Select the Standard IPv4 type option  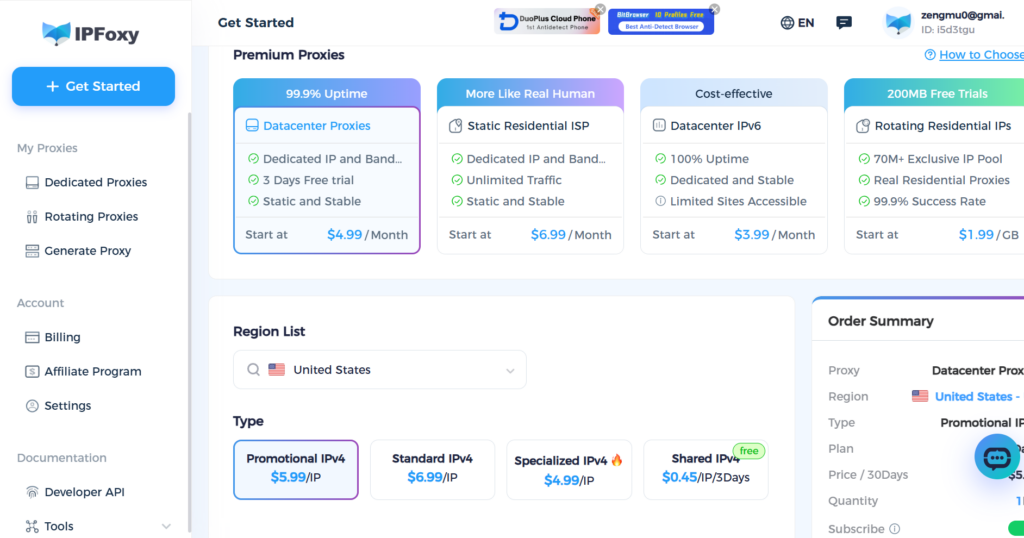coord(432,468)
